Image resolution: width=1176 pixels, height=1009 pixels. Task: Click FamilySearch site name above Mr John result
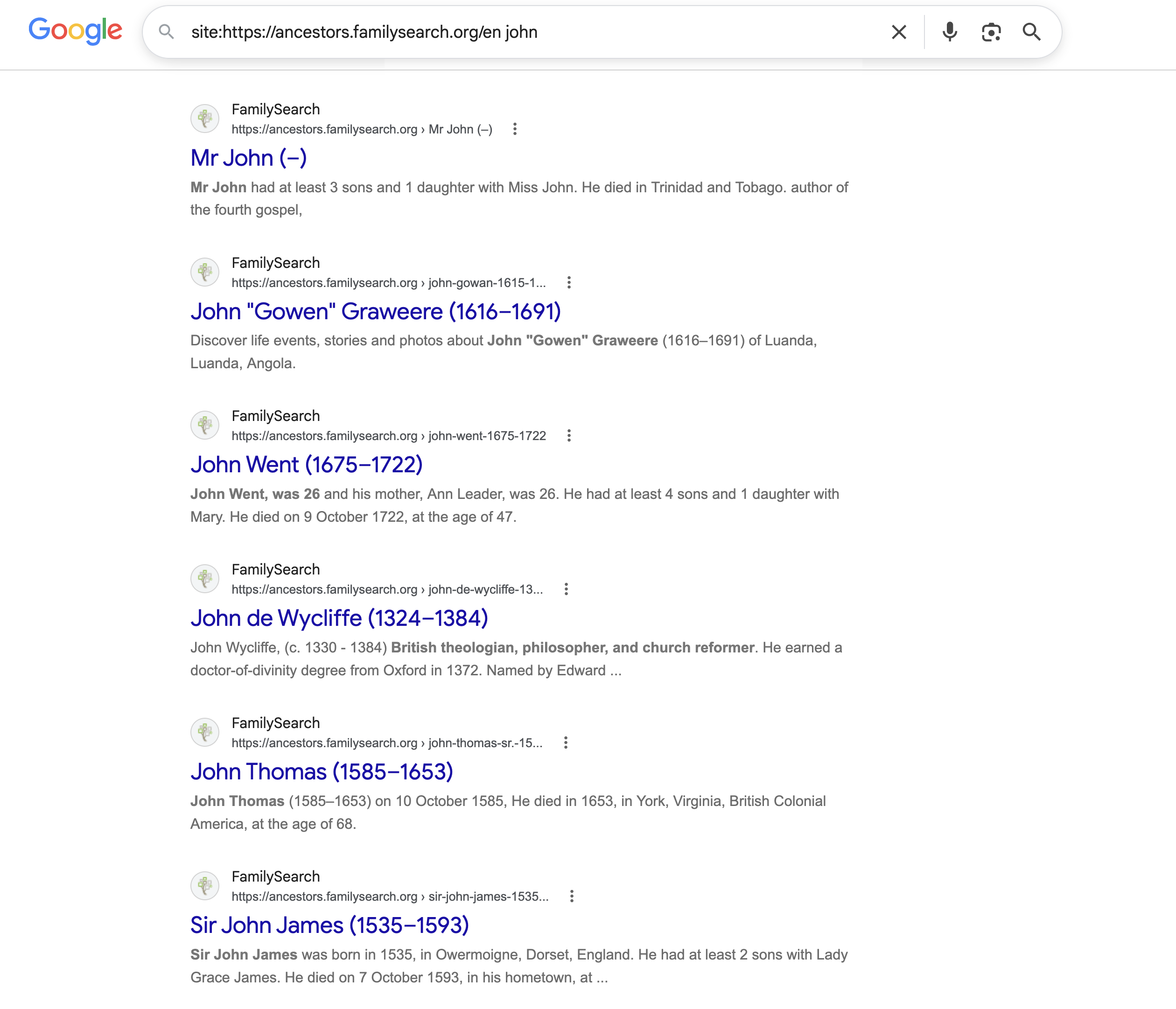[276, 109]
